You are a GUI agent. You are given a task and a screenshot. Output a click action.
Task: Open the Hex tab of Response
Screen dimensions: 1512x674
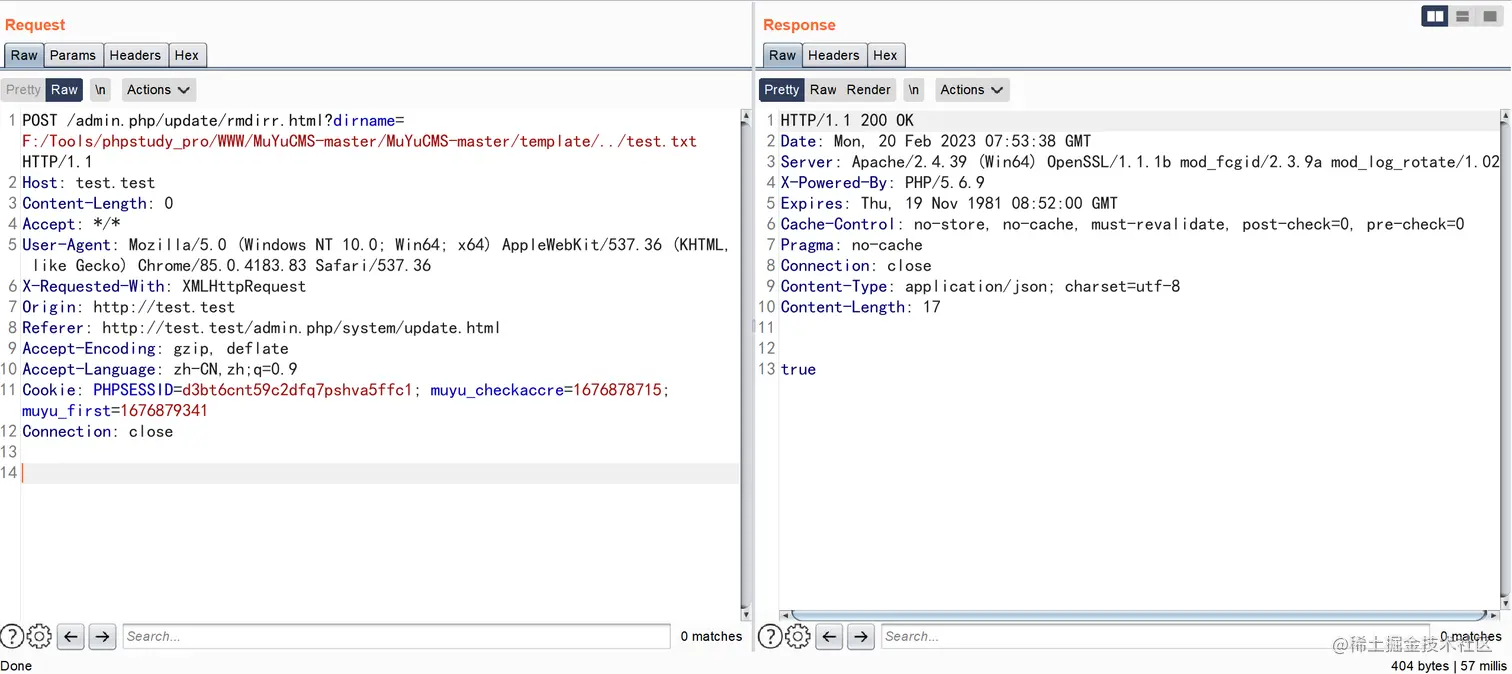point(885,55)
